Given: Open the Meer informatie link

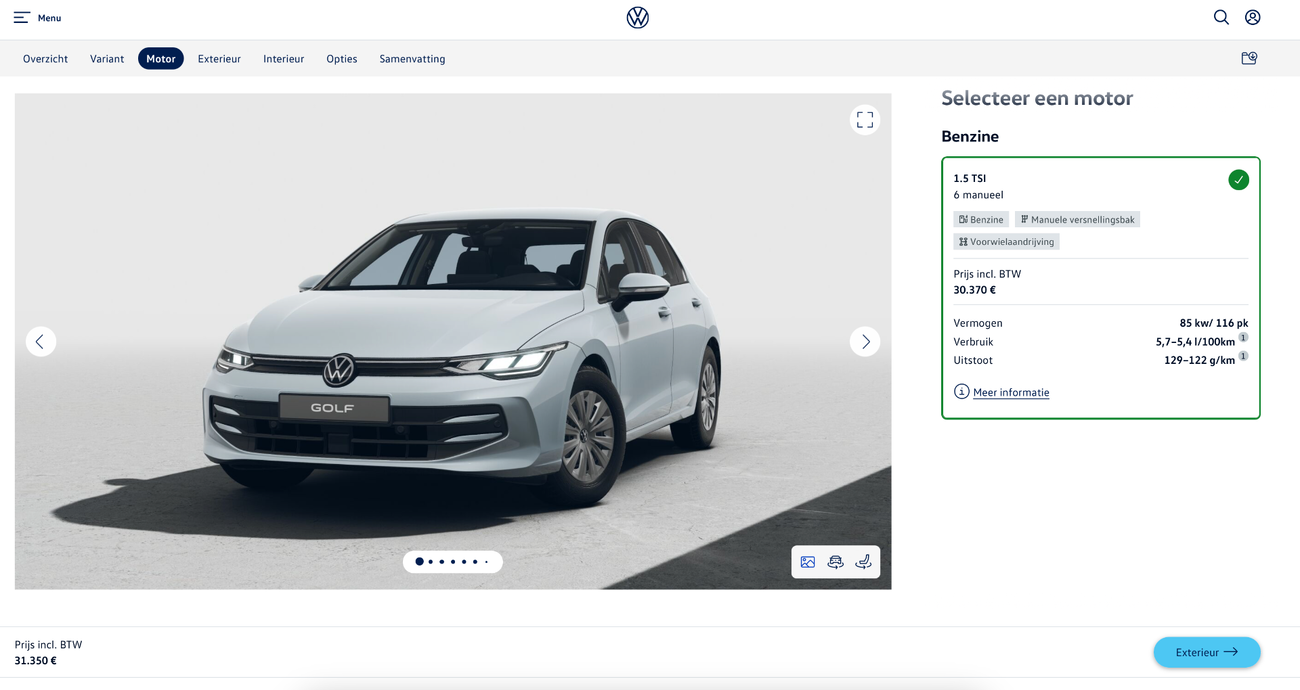Looking at the screenshot, I should click(x=1011, y=393).
